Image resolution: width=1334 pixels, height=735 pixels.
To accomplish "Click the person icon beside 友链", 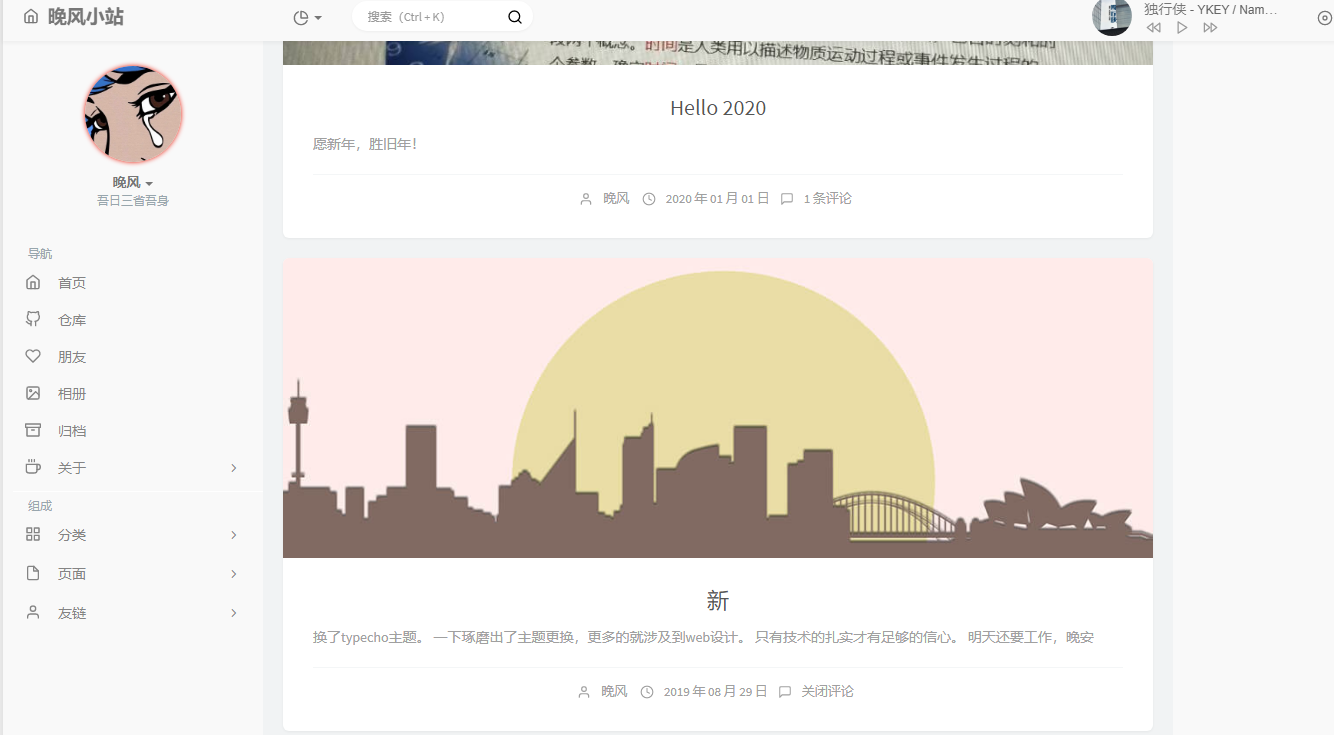I will coord(33,612).
